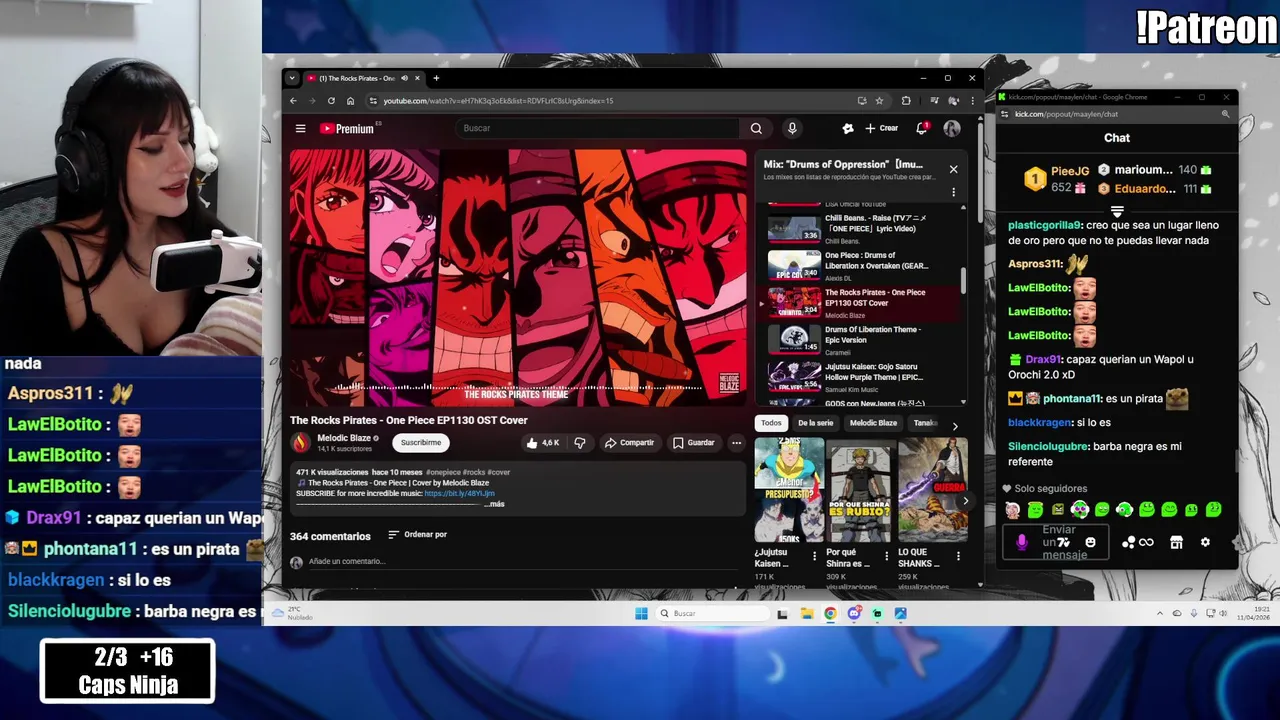1280x720 pixels.
Task: Like the video with thumbs-up 4,6 K
Action: (543, 443)
